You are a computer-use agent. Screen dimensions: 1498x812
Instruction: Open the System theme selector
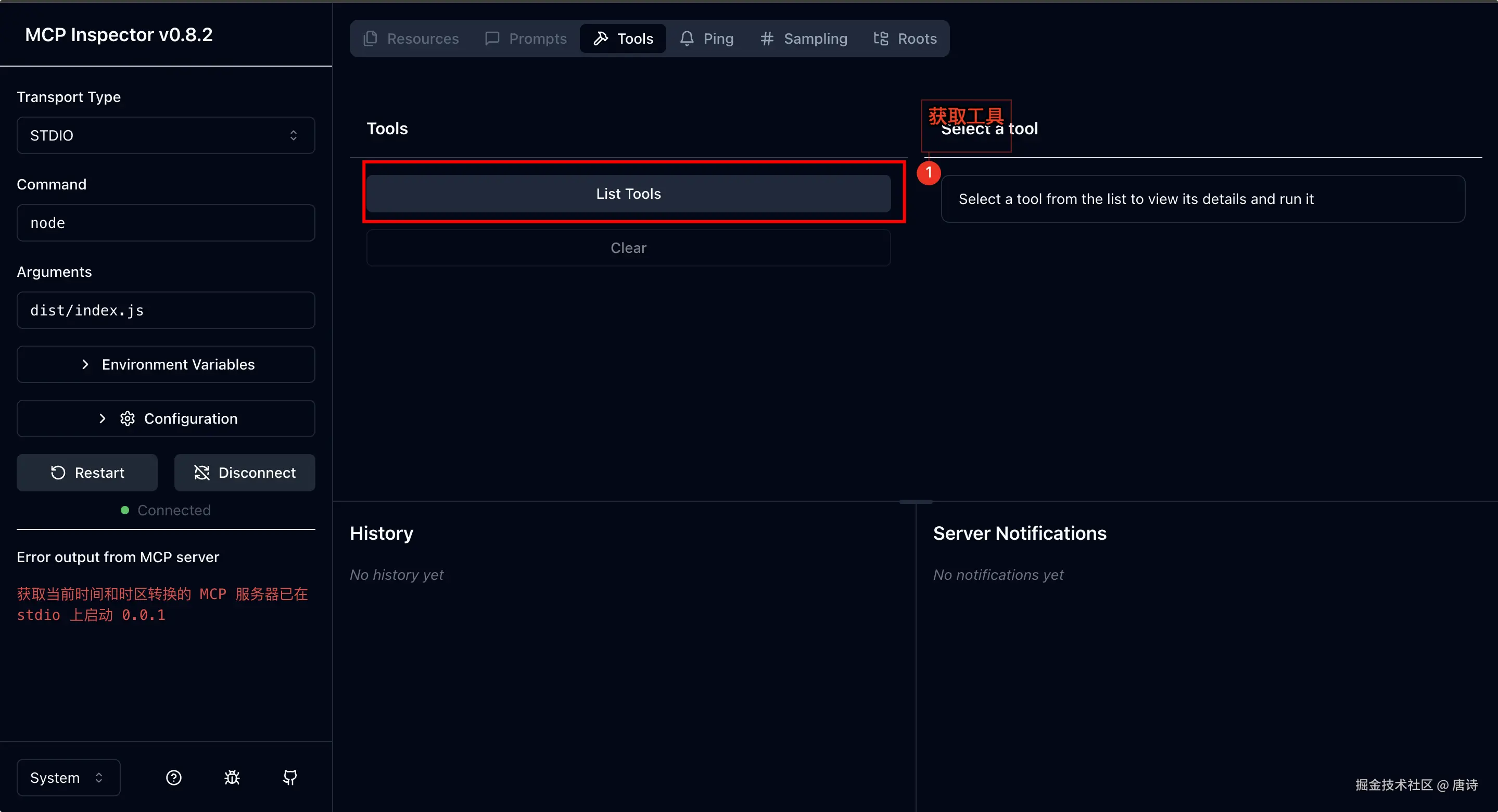pos(68,778)
